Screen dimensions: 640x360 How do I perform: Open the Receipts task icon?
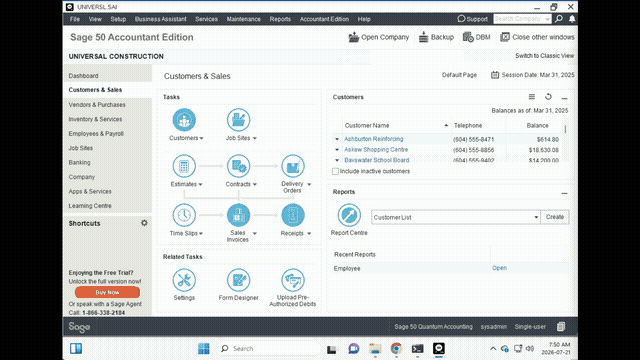293,215
